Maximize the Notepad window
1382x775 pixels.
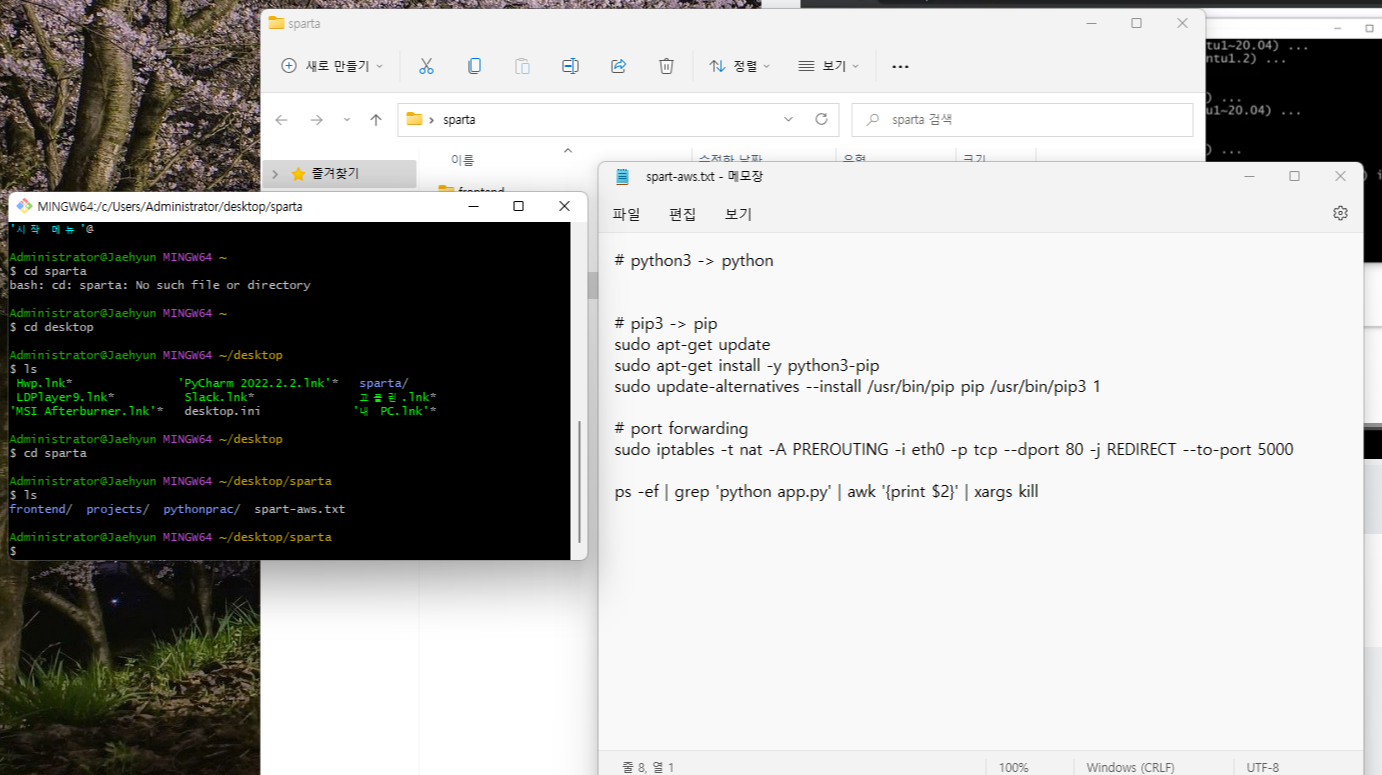click(x=1294, y=176)
